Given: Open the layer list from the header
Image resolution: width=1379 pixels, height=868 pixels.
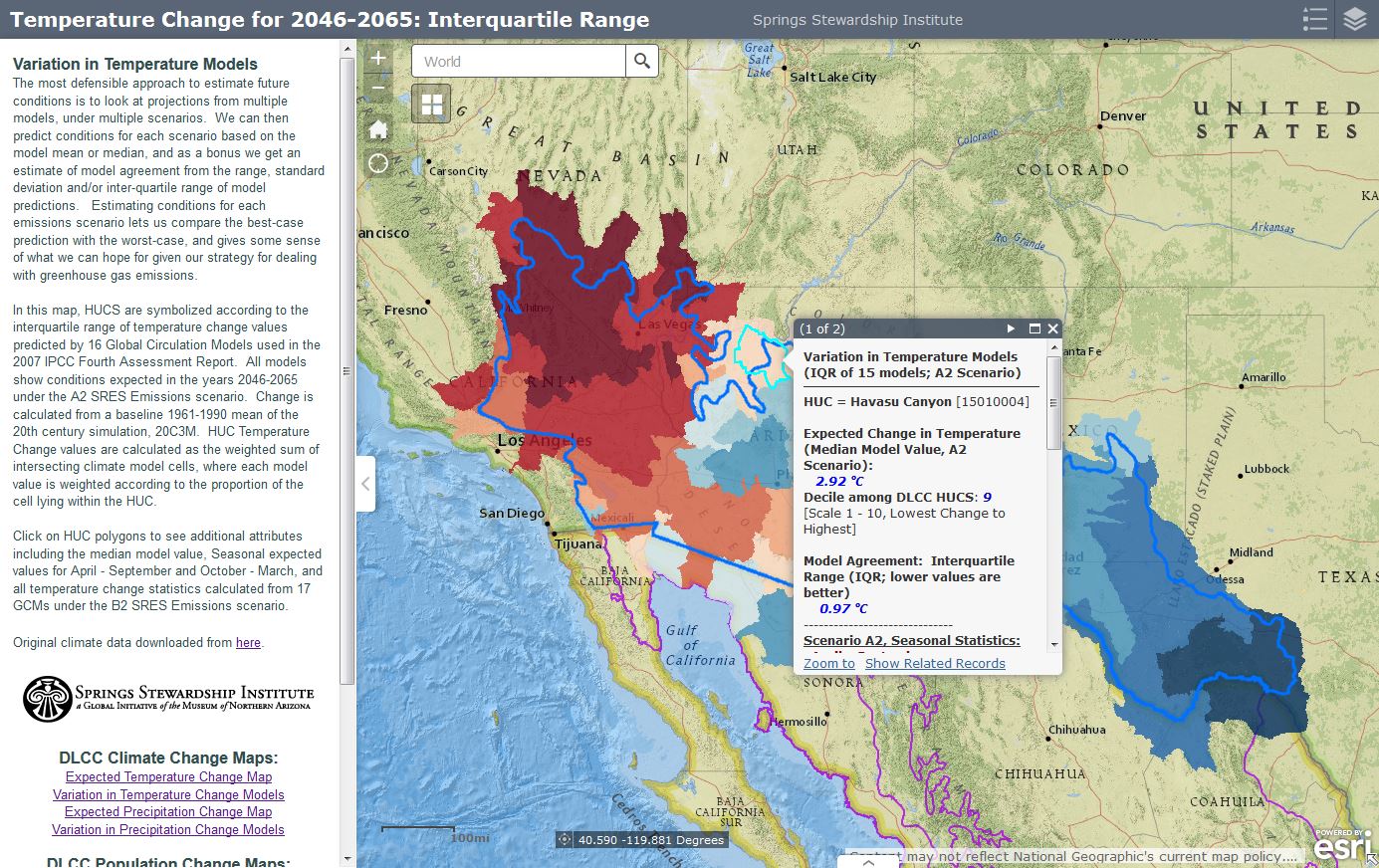Looking at the screenshot, I should pos(1355,19).
